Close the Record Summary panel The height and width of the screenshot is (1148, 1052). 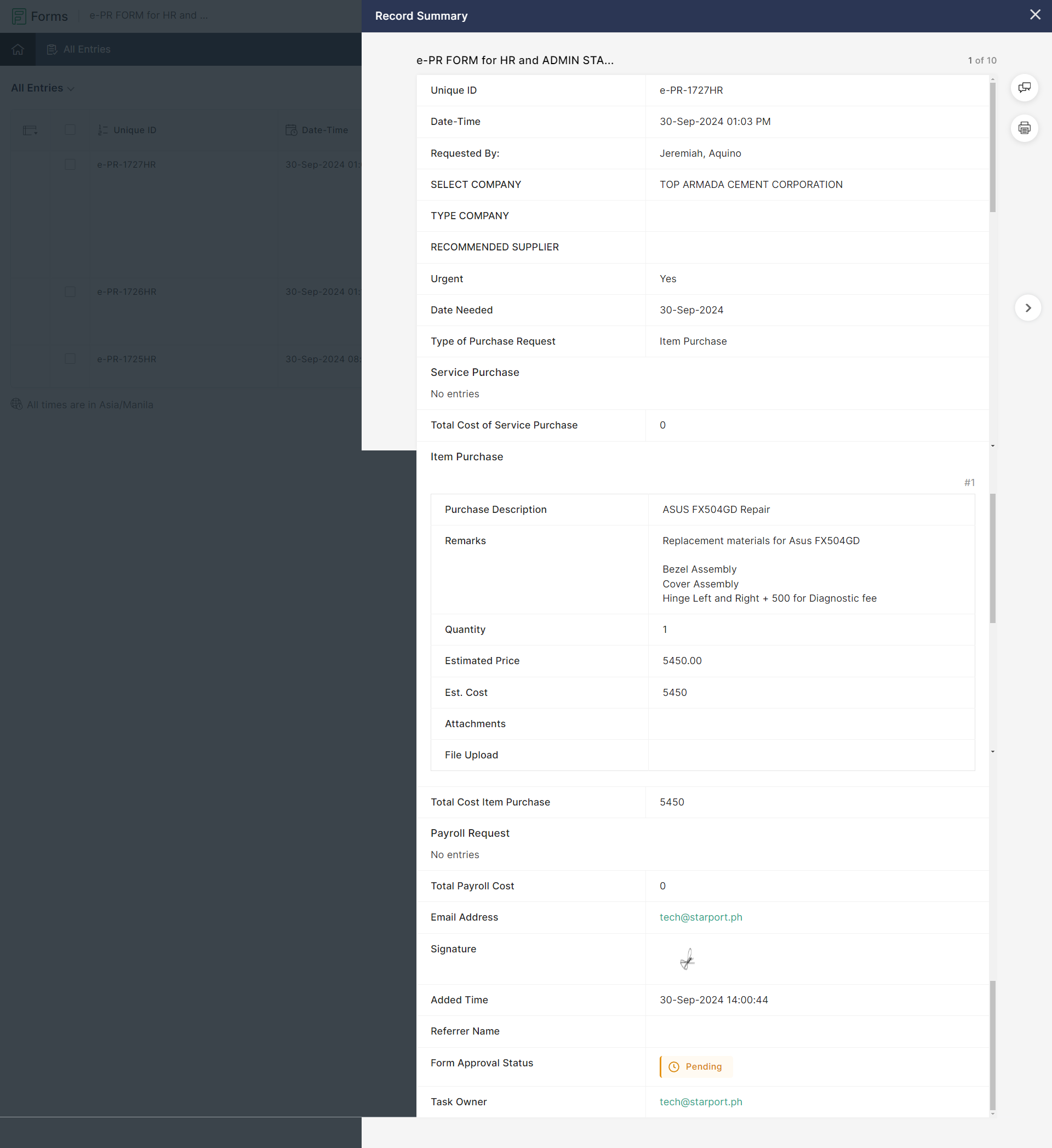[x=1034, y=15]
